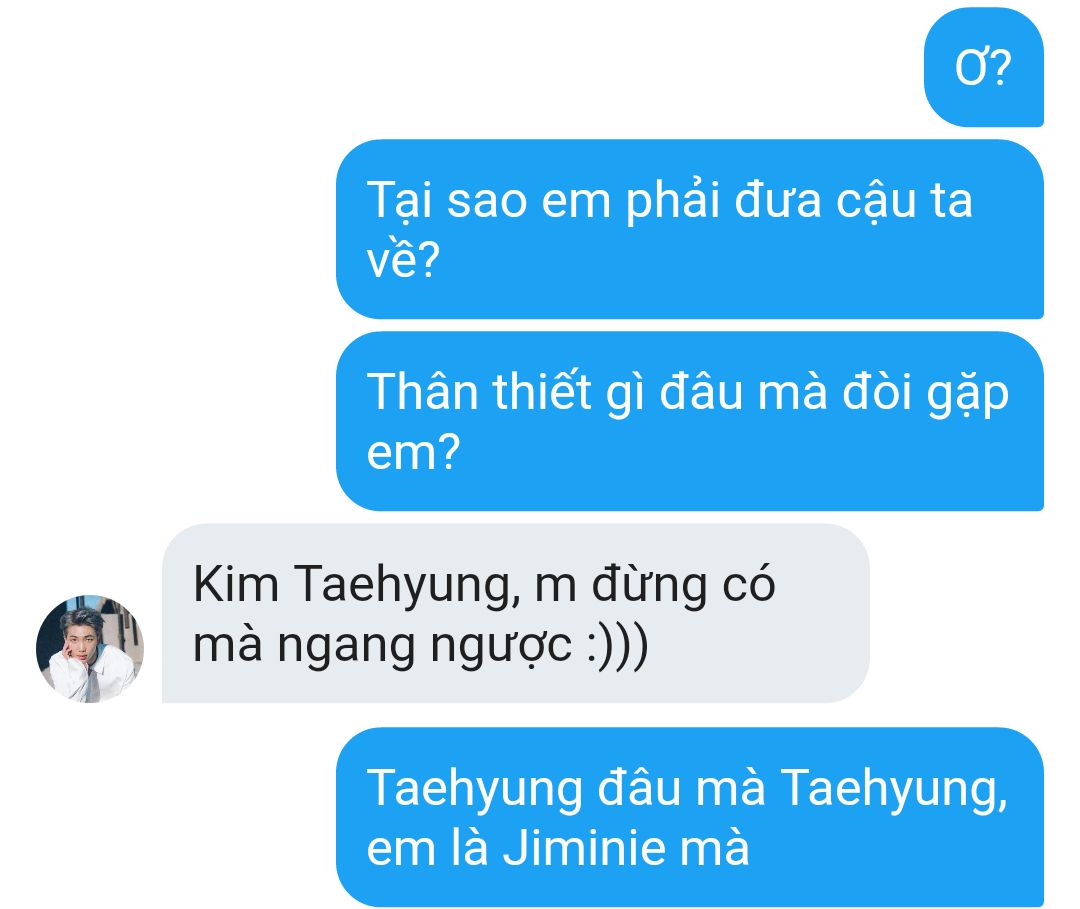This screenshot has height=909, width=1080.
Task: Click the words "cậu ta" in the second bubble
Action: coord(904,202)
